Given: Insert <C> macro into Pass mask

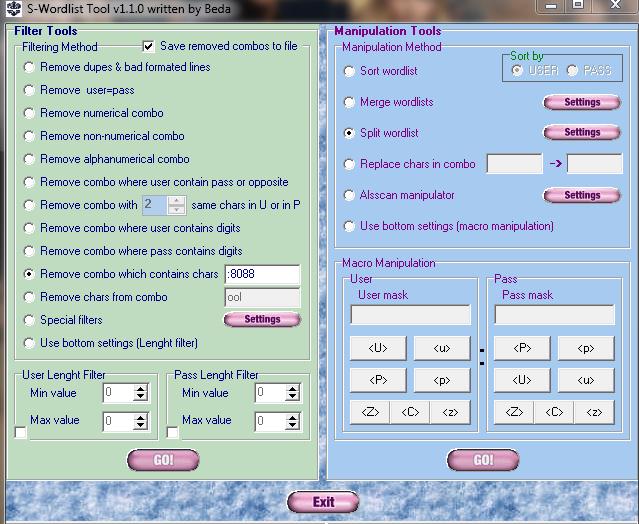Looking at the screenshot, I should point(554,412).
